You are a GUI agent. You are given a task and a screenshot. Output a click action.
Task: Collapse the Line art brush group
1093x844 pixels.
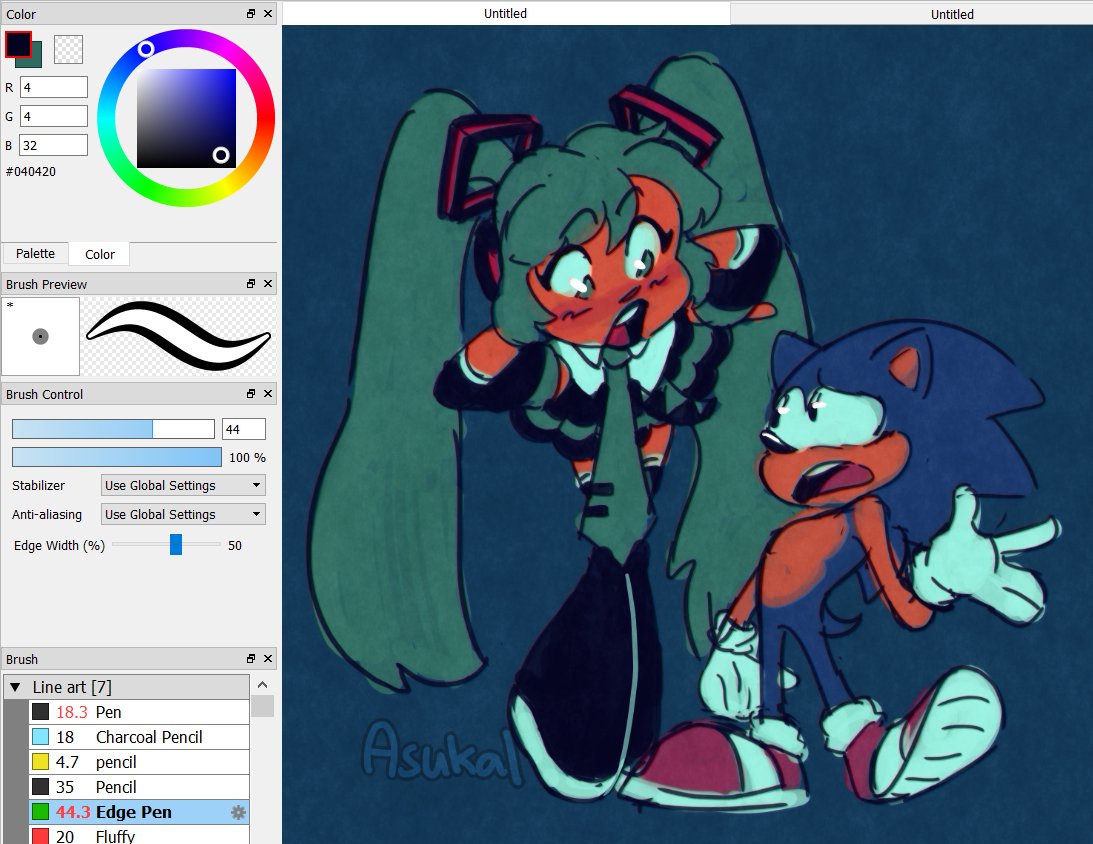[15, 687]
